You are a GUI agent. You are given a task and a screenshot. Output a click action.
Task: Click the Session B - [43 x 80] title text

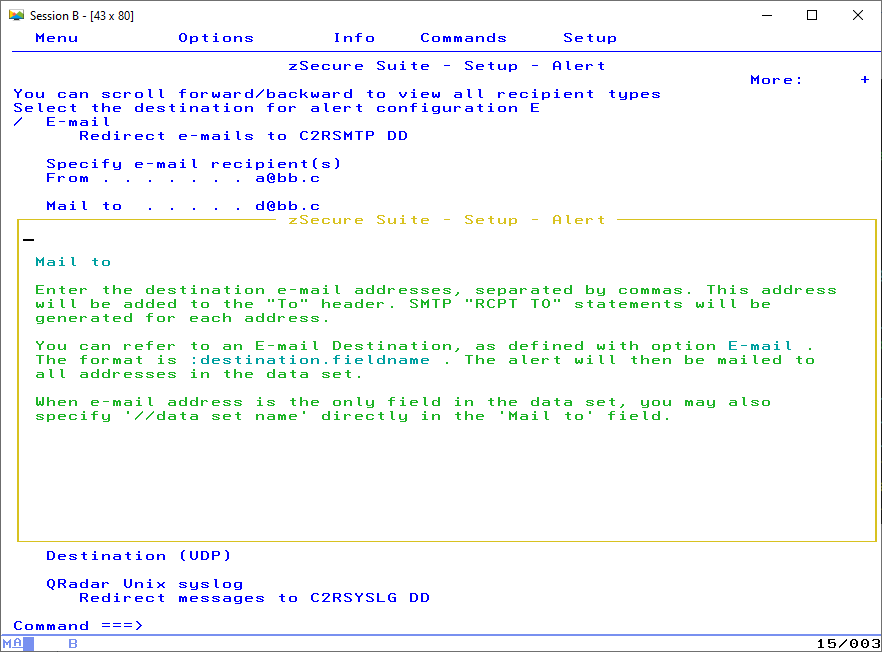[x=82, y=16]
